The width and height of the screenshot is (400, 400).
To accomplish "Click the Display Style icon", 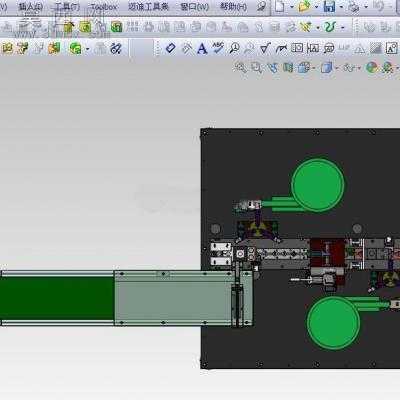I will click(327, 68).
